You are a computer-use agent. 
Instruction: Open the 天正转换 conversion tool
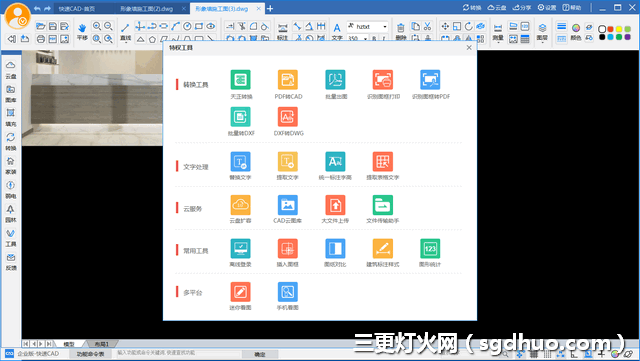240,80
